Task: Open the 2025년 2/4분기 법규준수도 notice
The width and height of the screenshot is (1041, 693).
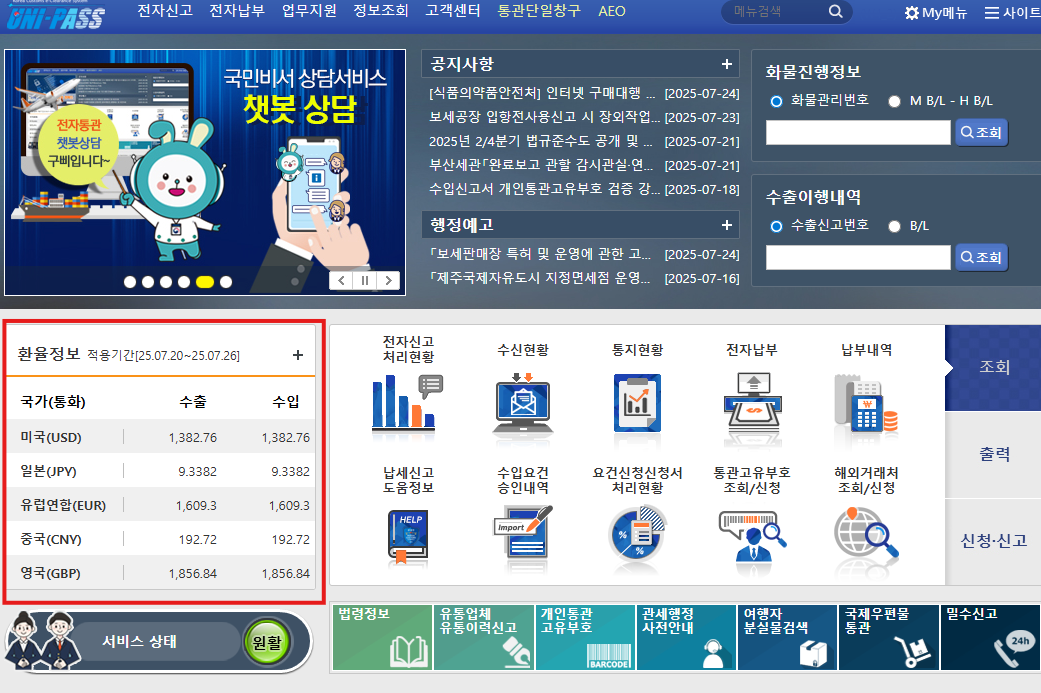Action: (x=540, y=141)
